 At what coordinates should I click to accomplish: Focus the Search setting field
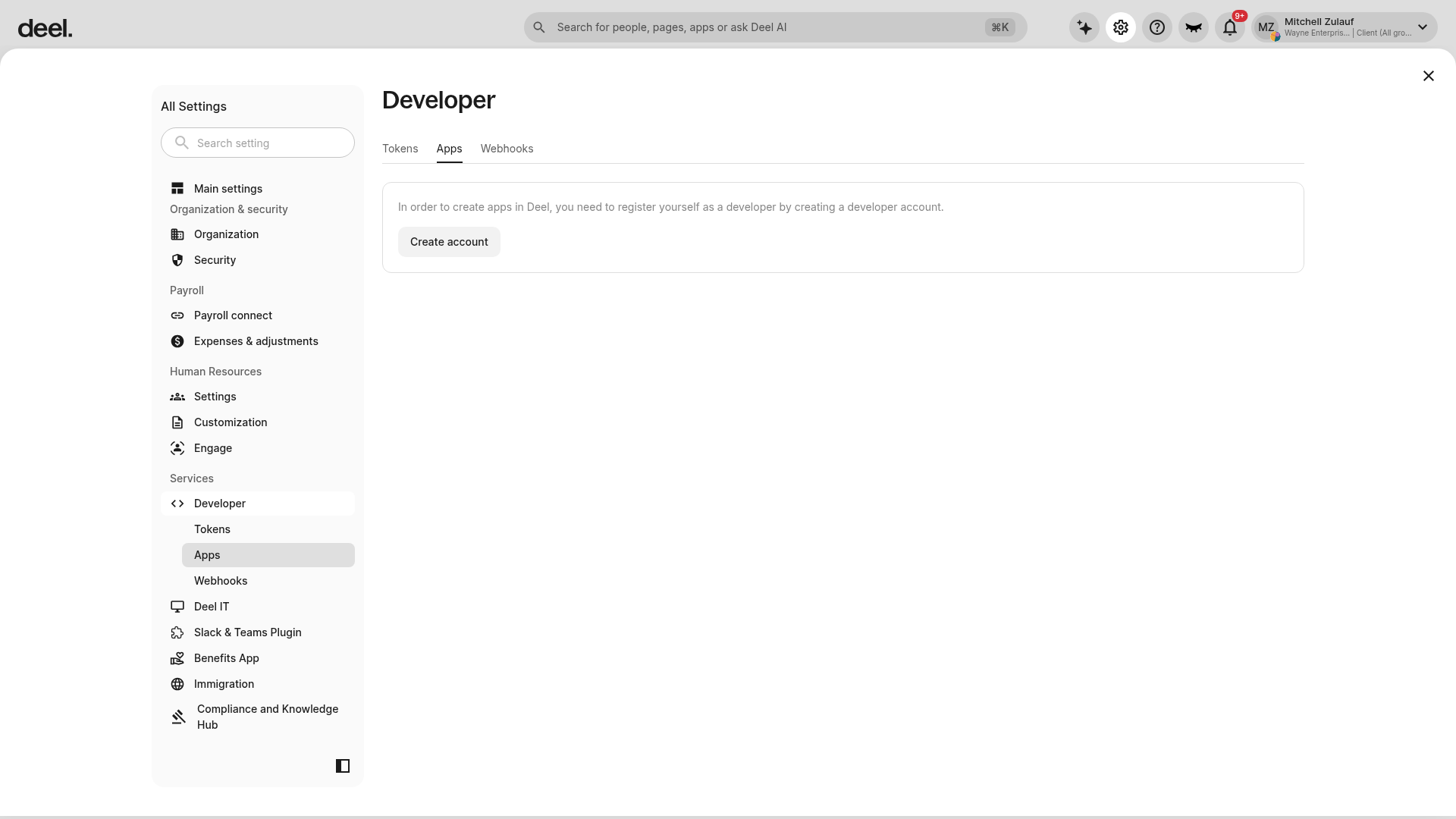point(258,143)
